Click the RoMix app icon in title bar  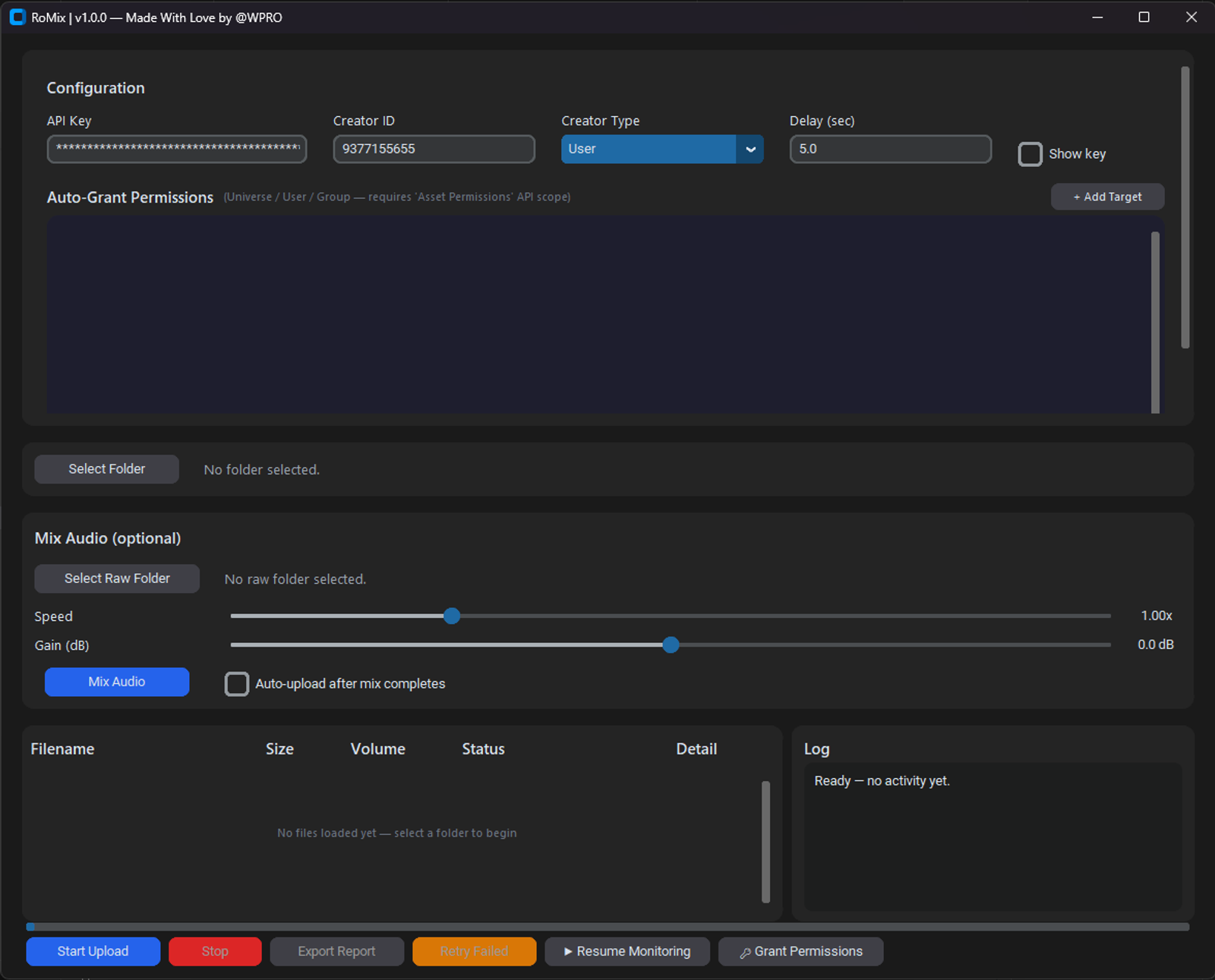(x=17, y=17)
